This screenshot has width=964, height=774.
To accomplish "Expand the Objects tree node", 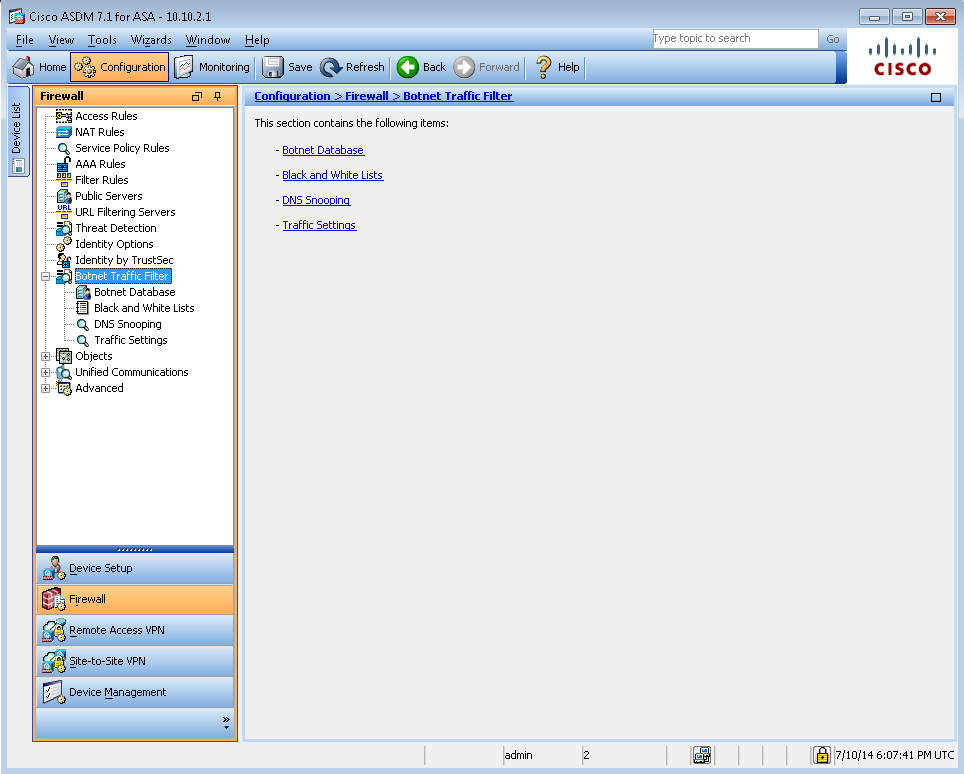I will click(45, 356).
